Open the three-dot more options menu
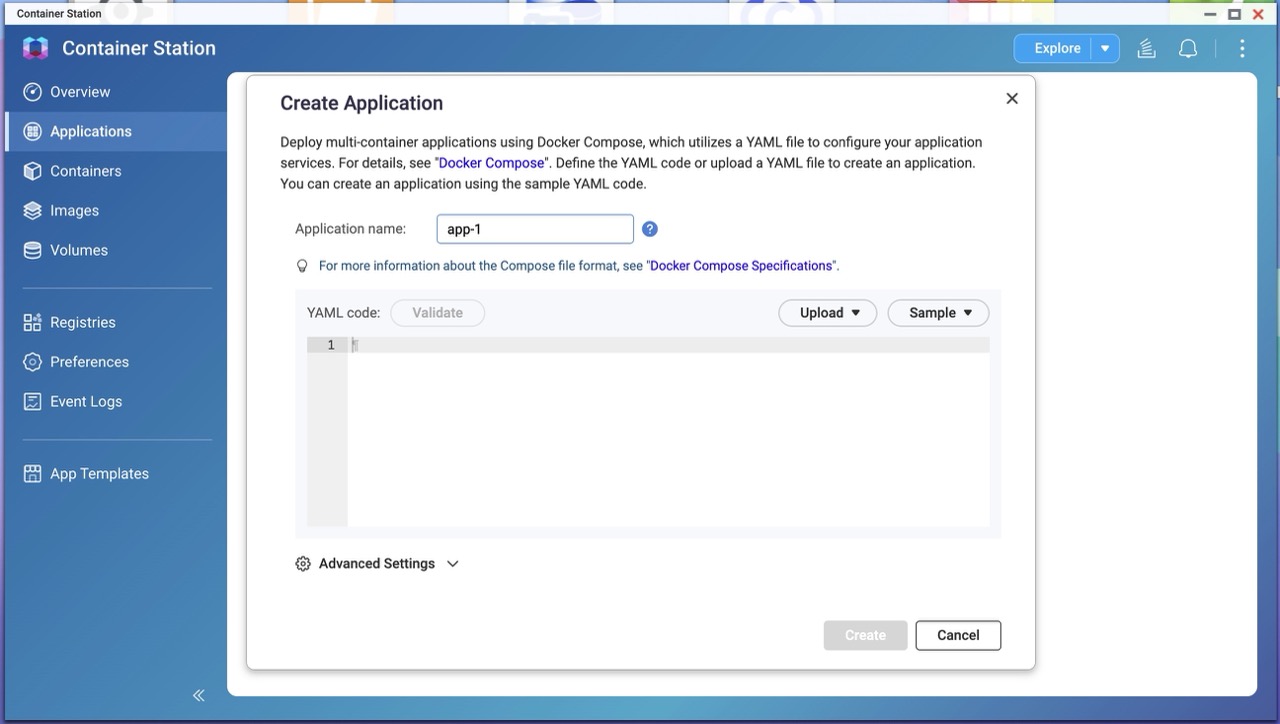The image size is (1280, 724). coord(1242,48)
